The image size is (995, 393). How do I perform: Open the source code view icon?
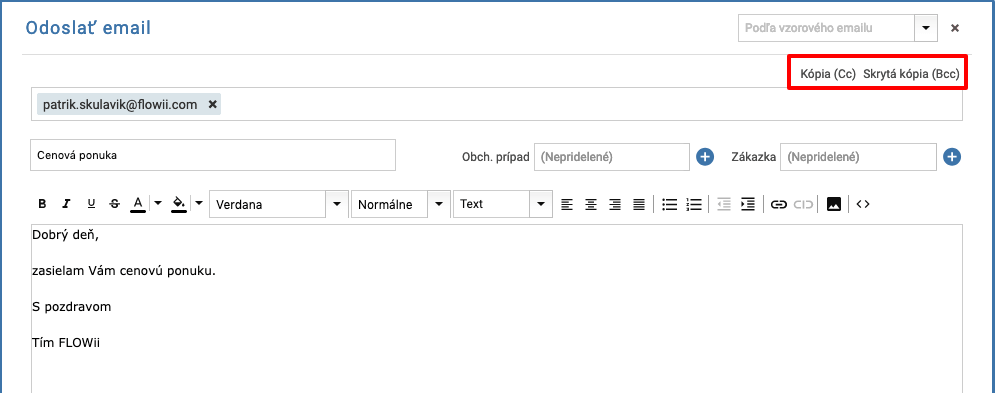coord(862,204)
